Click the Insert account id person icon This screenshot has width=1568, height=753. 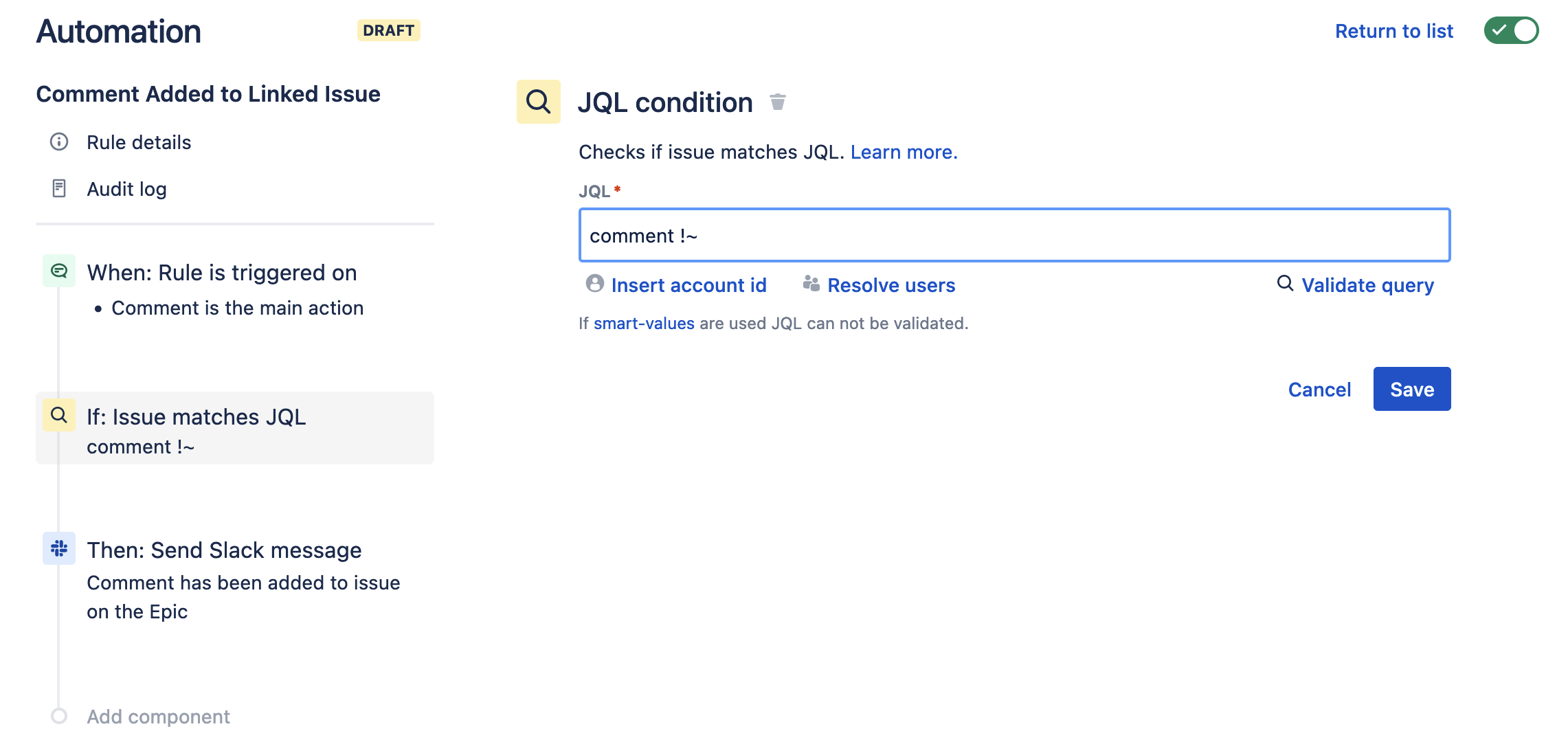click(595, 283)
